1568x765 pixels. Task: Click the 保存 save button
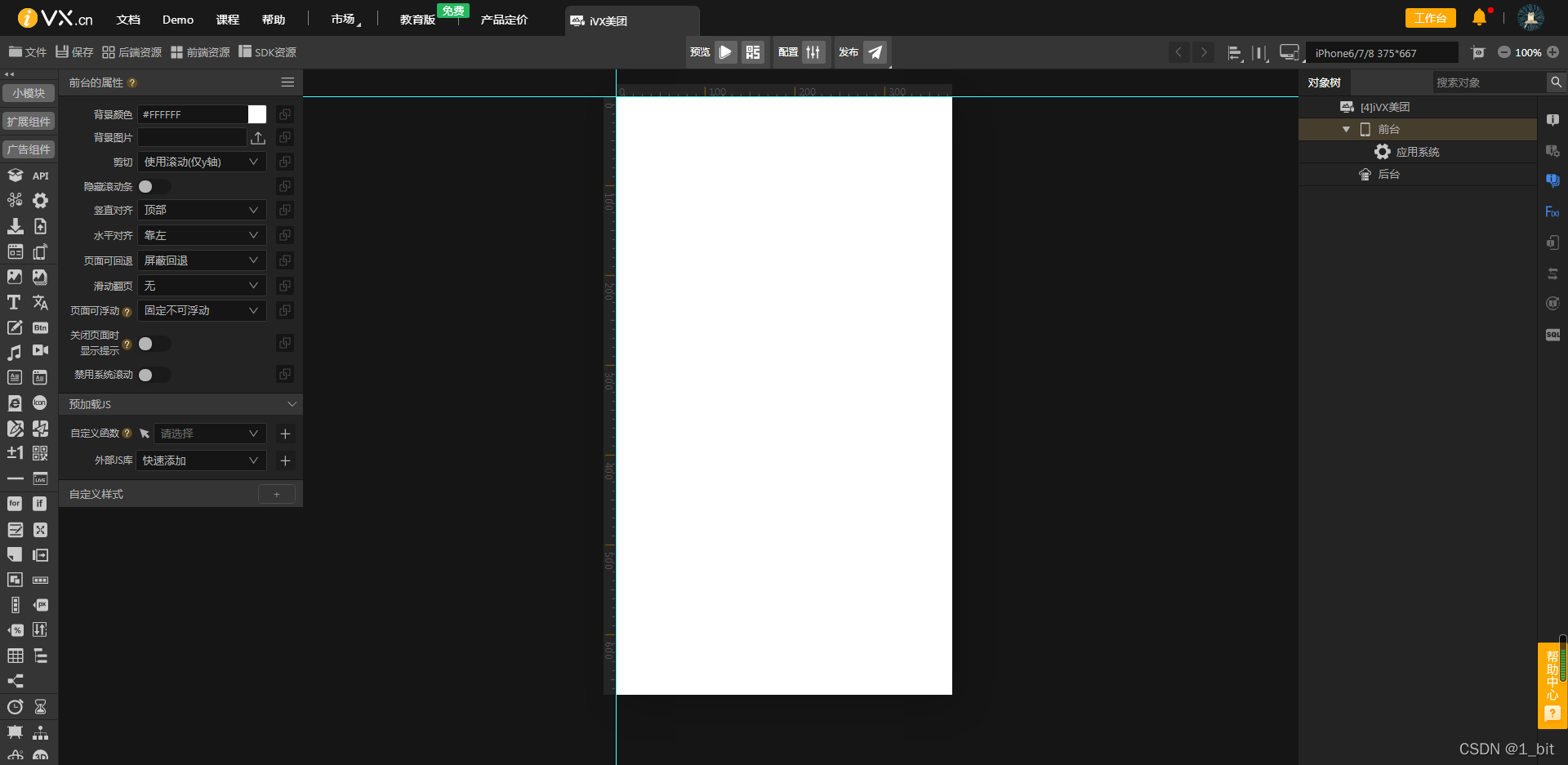pos(73,51)
